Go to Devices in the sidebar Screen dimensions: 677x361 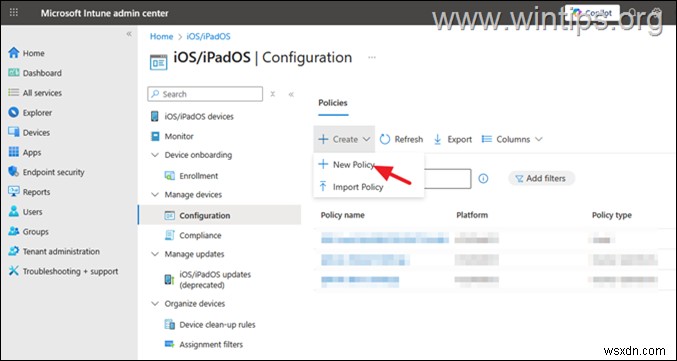click(36, 133)
